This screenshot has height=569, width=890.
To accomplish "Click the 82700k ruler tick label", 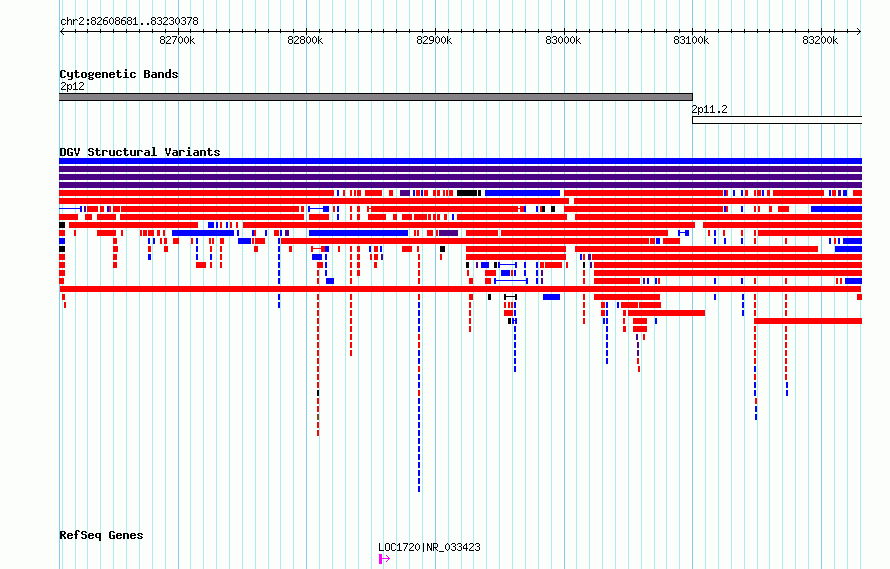I will (177, 40).
